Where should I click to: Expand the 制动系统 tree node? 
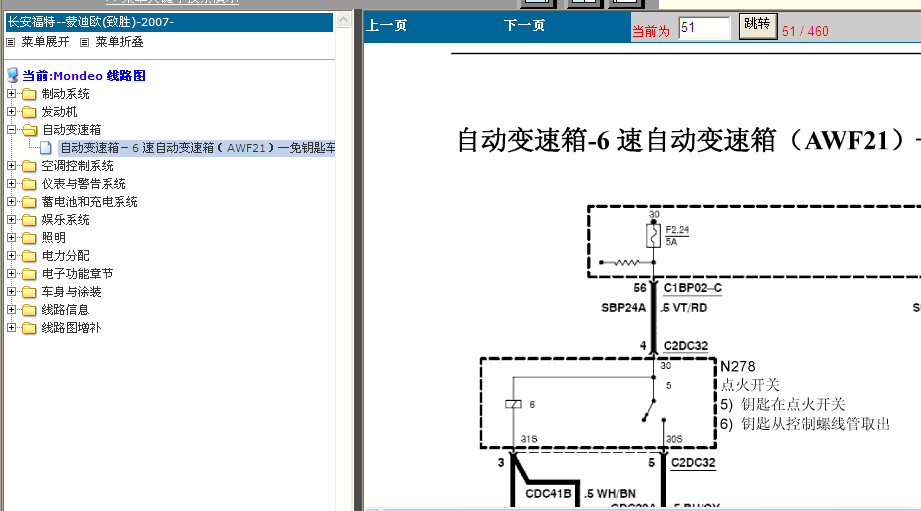coord(11,93)
